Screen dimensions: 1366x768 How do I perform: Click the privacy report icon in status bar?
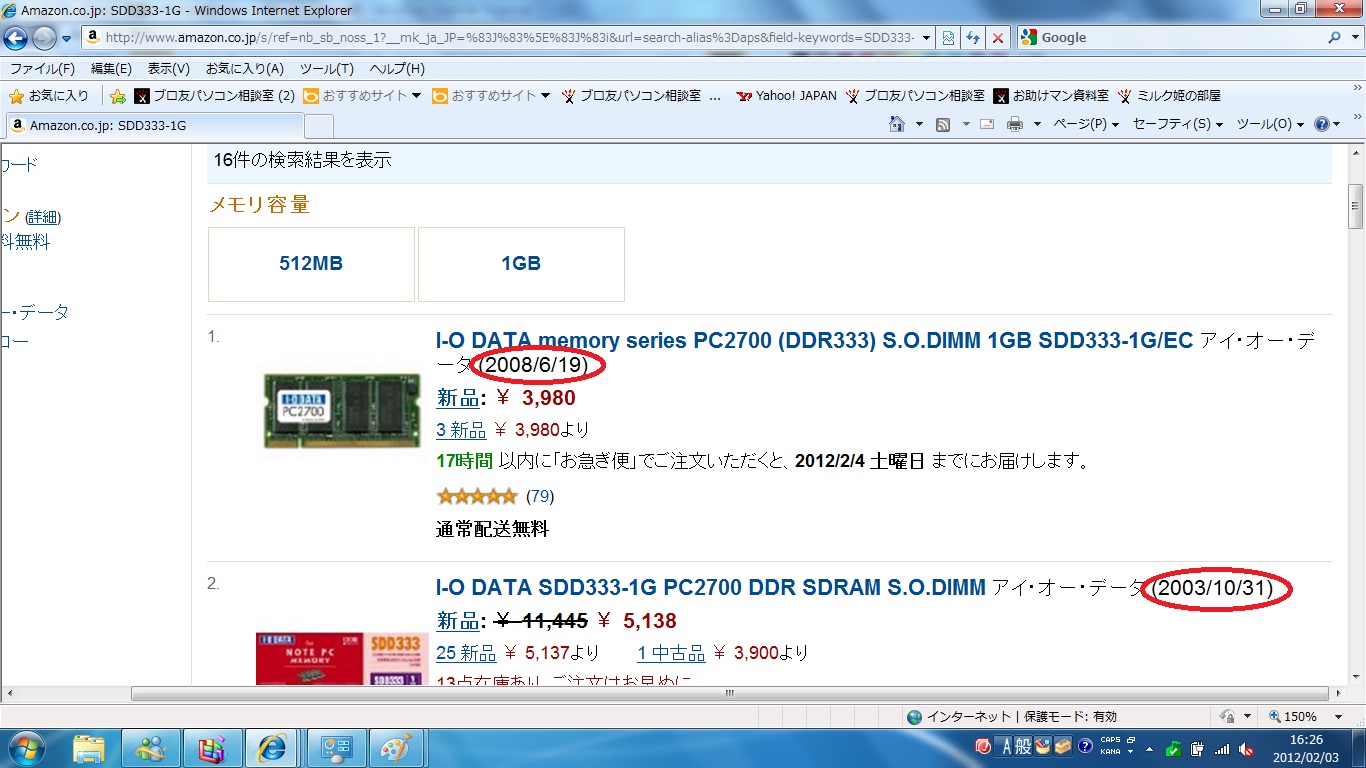pyautogui.click(x=1228, y=717)
